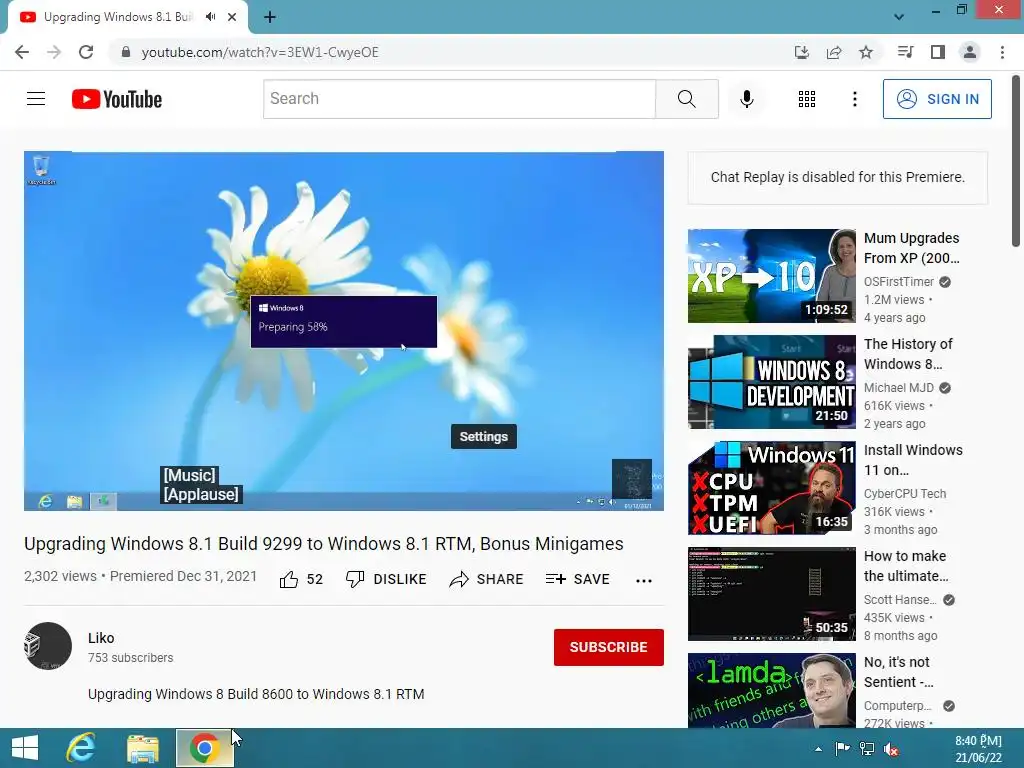Viewport: 1024px width, 768px height.
Task: Save the video to a playlist
Action: 578,579
